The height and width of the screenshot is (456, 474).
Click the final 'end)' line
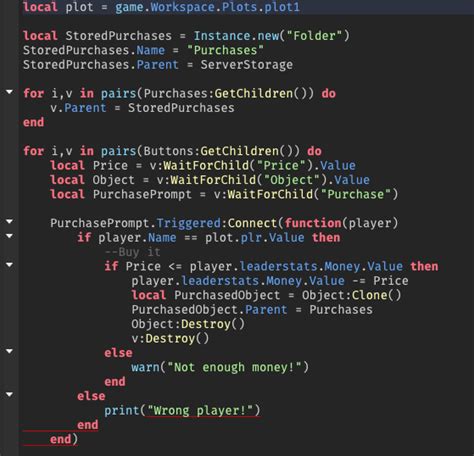(64, 439)
